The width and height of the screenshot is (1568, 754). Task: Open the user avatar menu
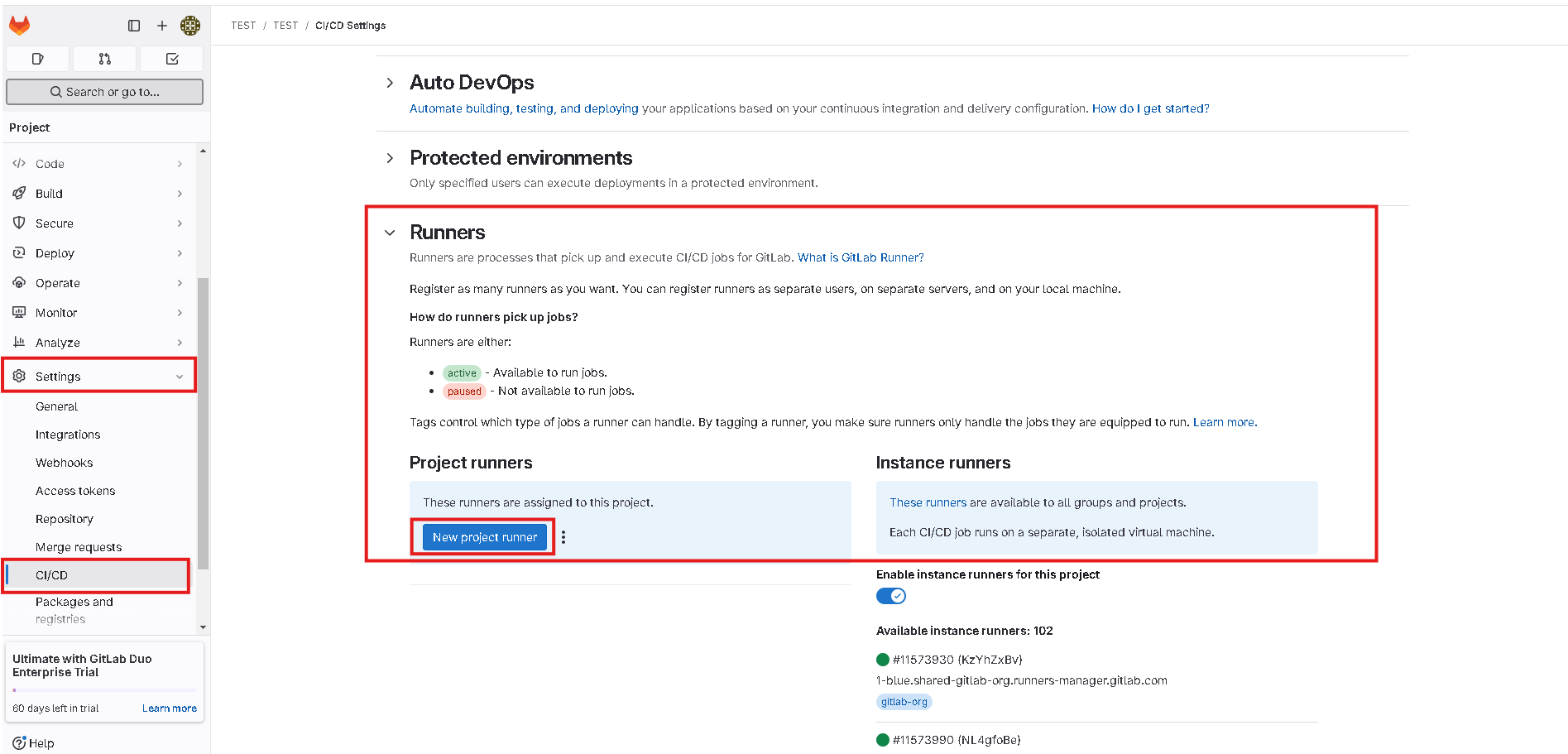[x=190, y=26]
